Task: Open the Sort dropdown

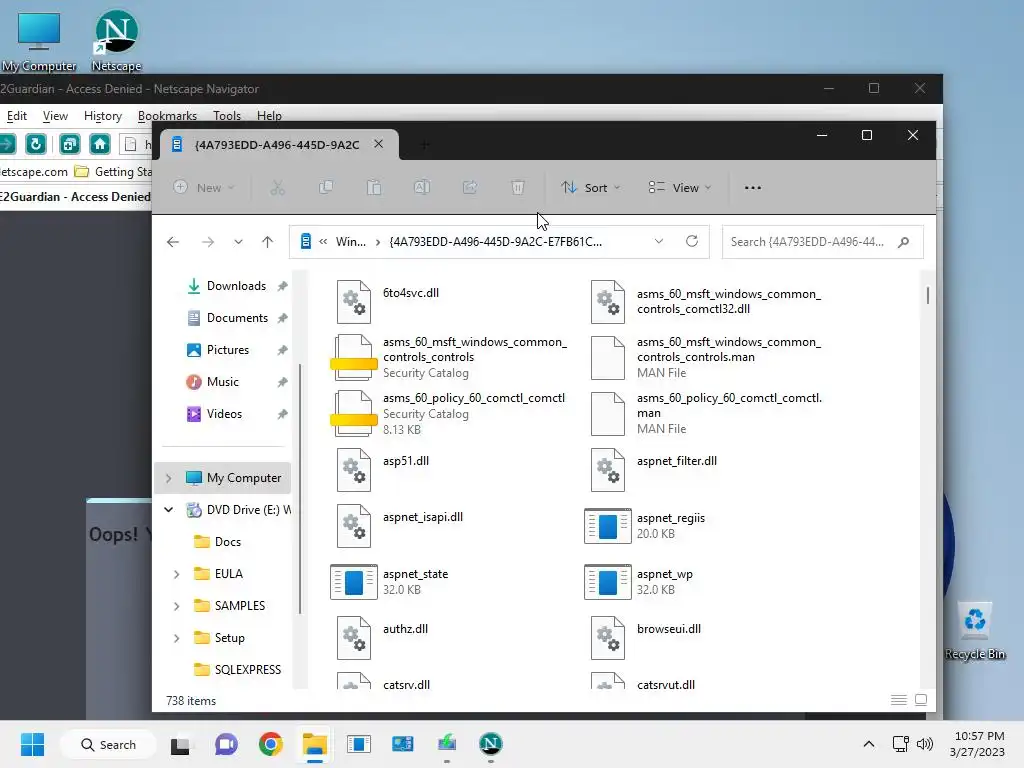Action: click(x=590, y=188)
